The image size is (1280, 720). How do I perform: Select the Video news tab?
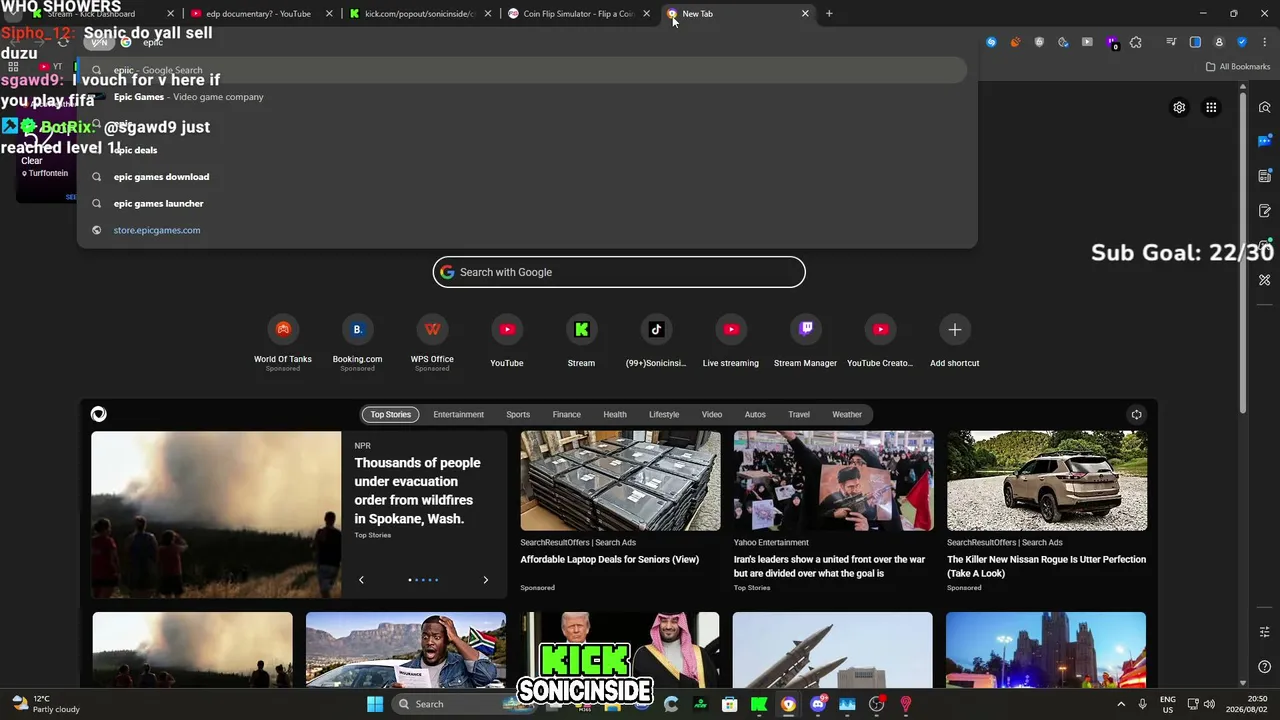[x=712, y=414]
